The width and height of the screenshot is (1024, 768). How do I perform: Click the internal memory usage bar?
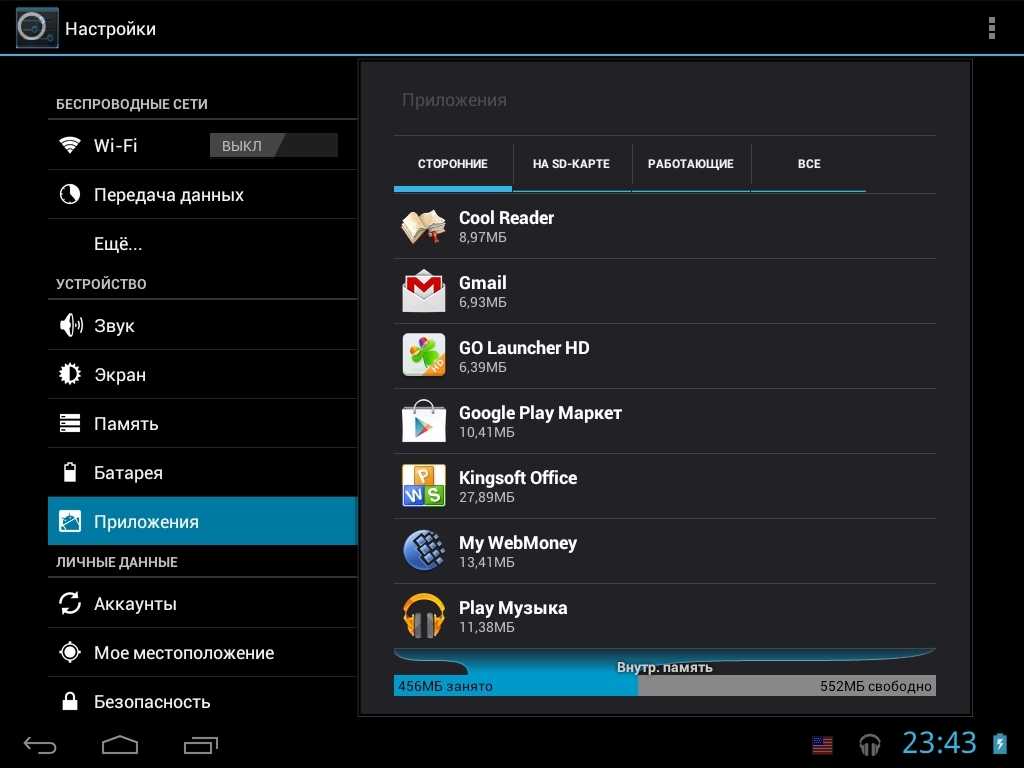(664, 686)
